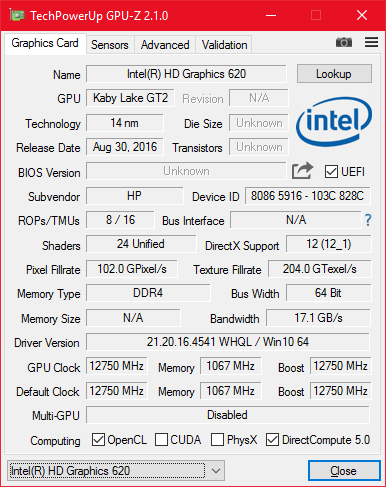Click the BIOS export share icon

point(303,171)
